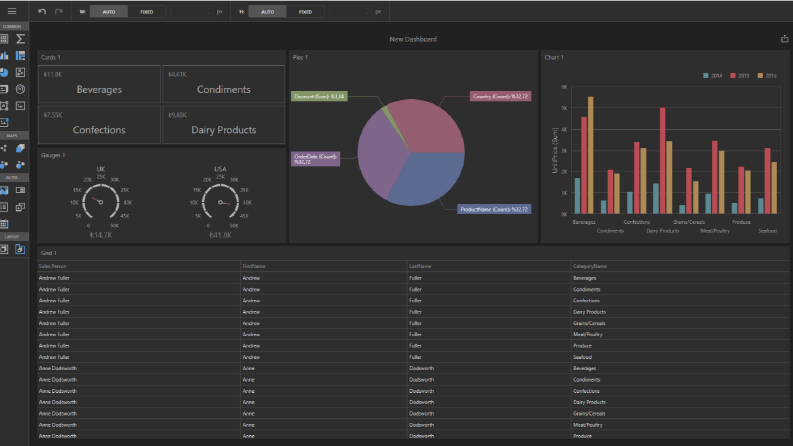Click the Seafood cell in Andrew Fuller row

click(x=680, y=357)
